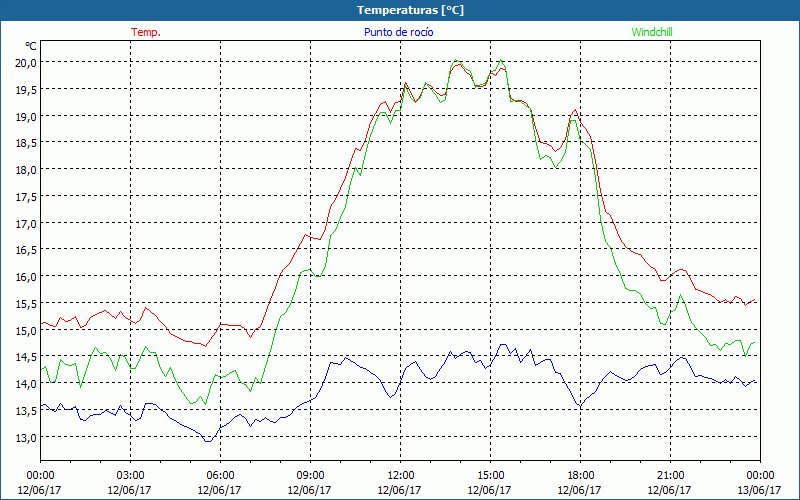Click the 15:00 time axis label
Screen dimensions: 800x500
coord(490,475)
